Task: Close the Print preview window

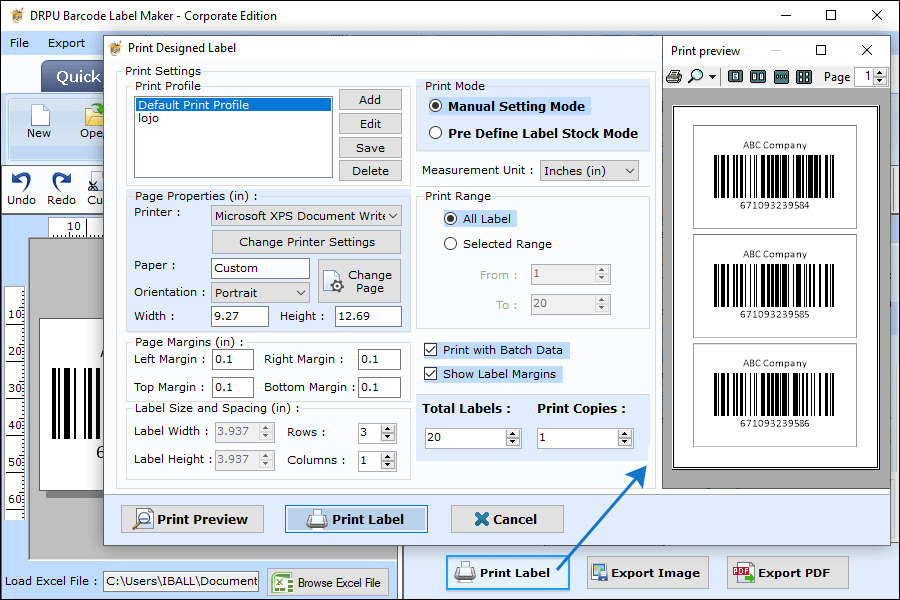Action: 867,51
